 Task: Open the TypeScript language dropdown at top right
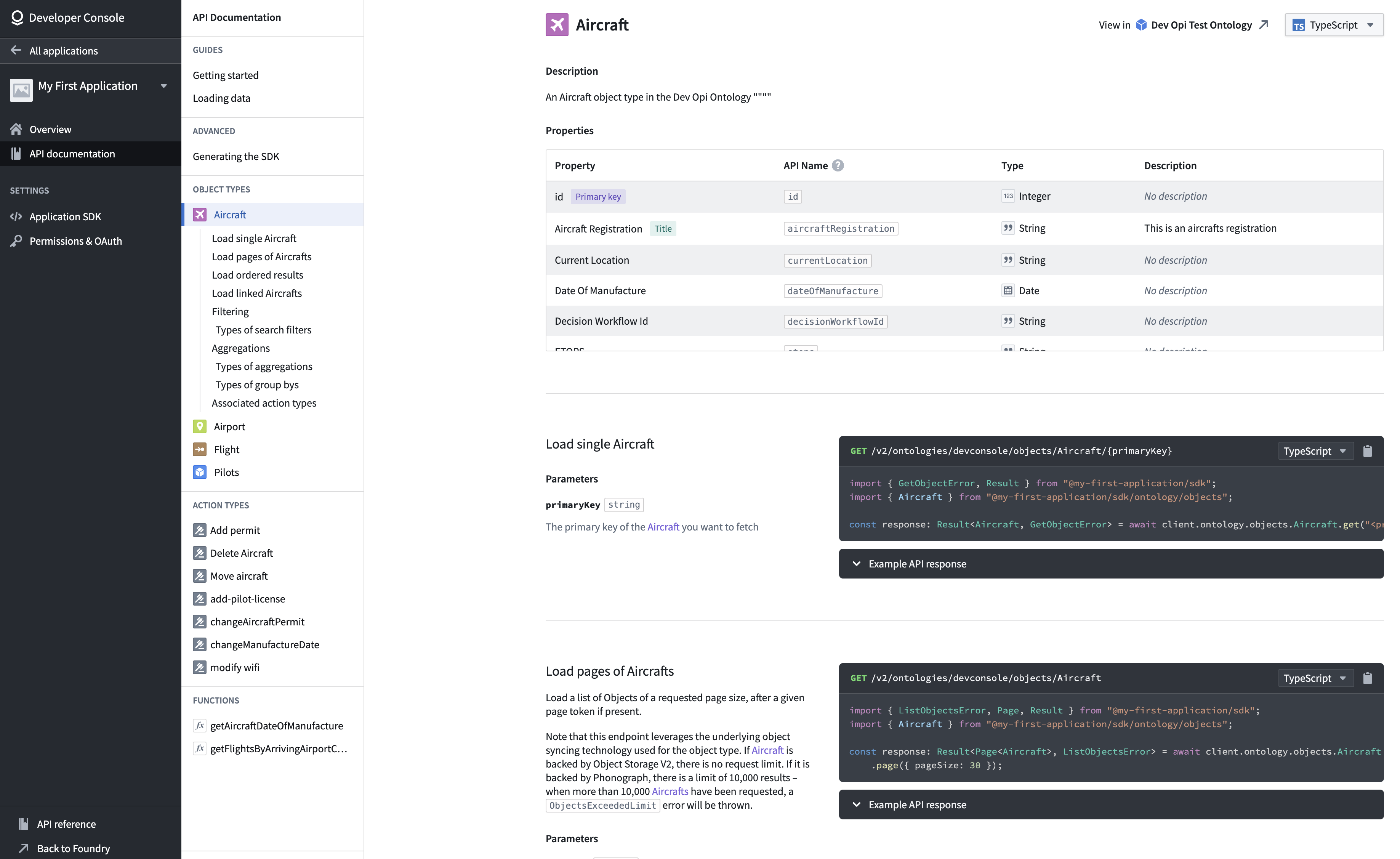1334,24
